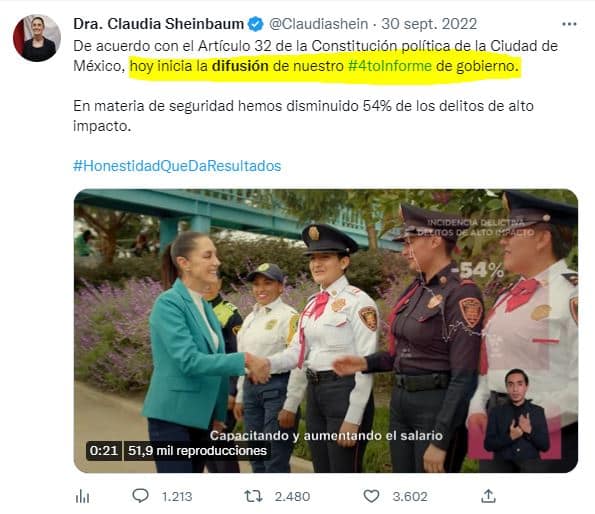Click the reply speech bubble icon
Viewport: 595px width, 514px height.
click(x=140, y=495)
